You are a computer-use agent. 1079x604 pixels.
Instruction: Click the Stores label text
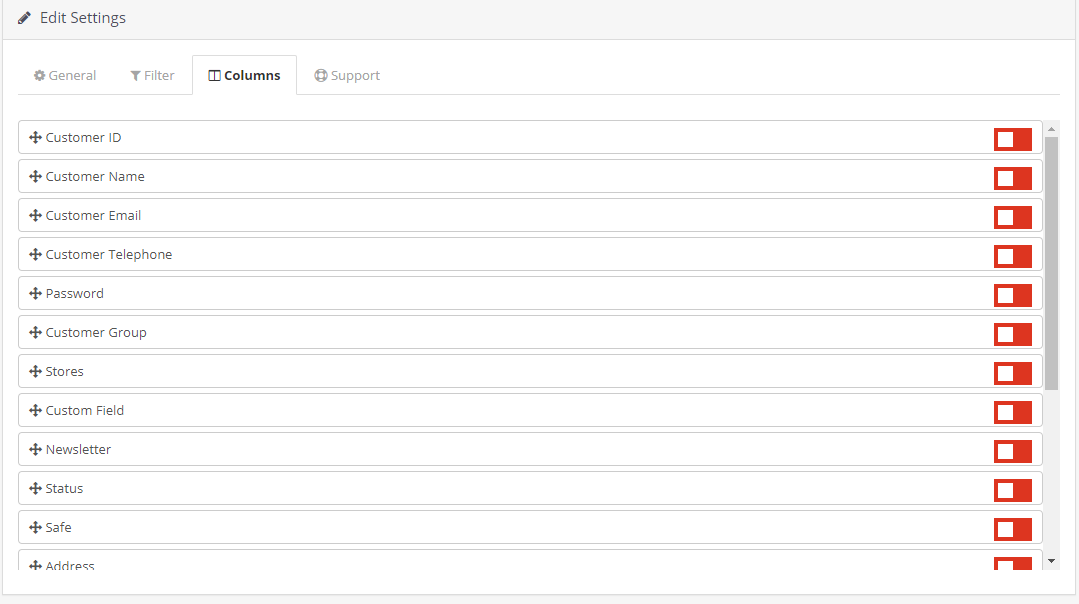[x=64, y=371]
